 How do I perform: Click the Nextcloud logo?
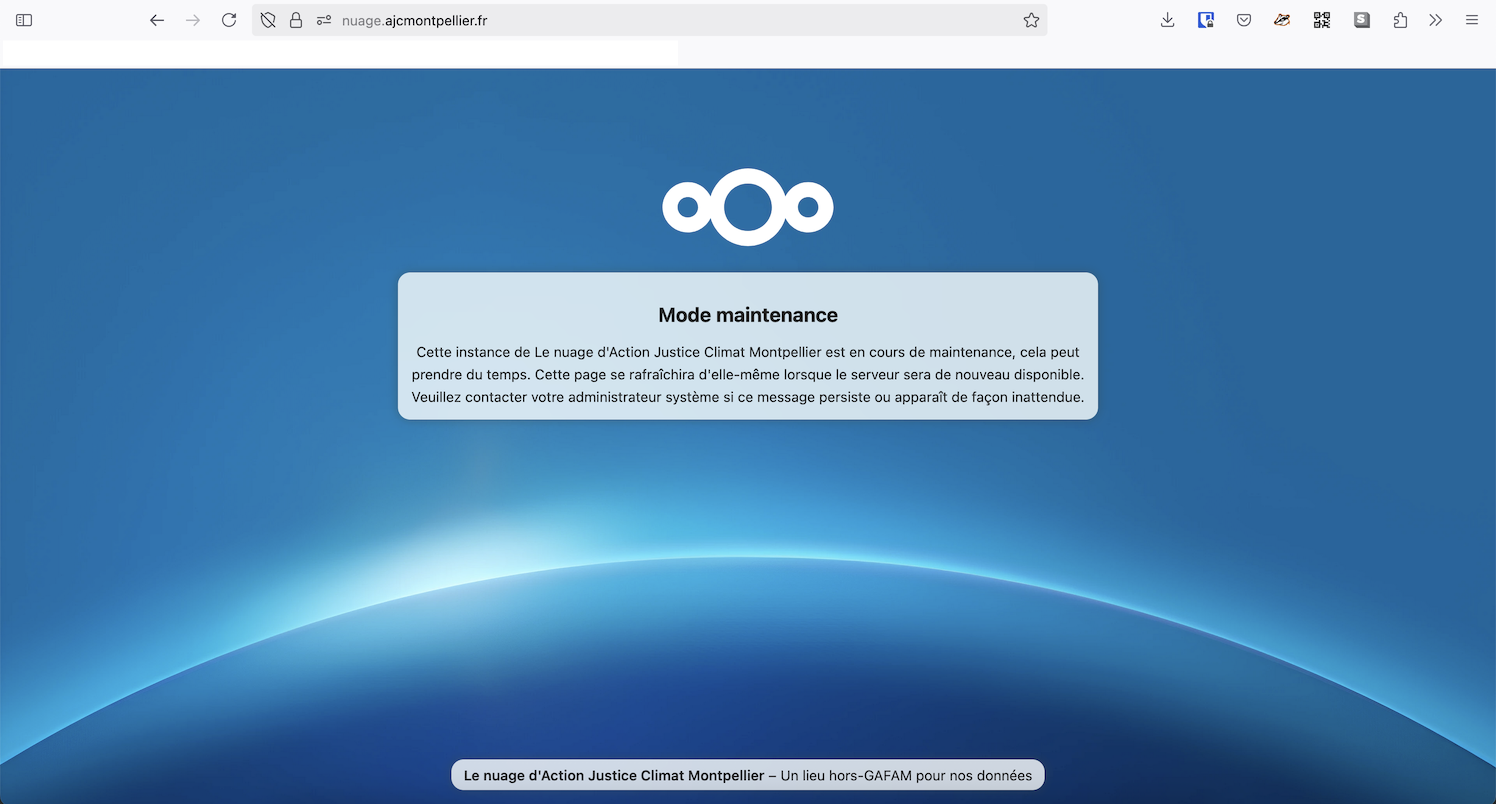click(x=748, y=207)
